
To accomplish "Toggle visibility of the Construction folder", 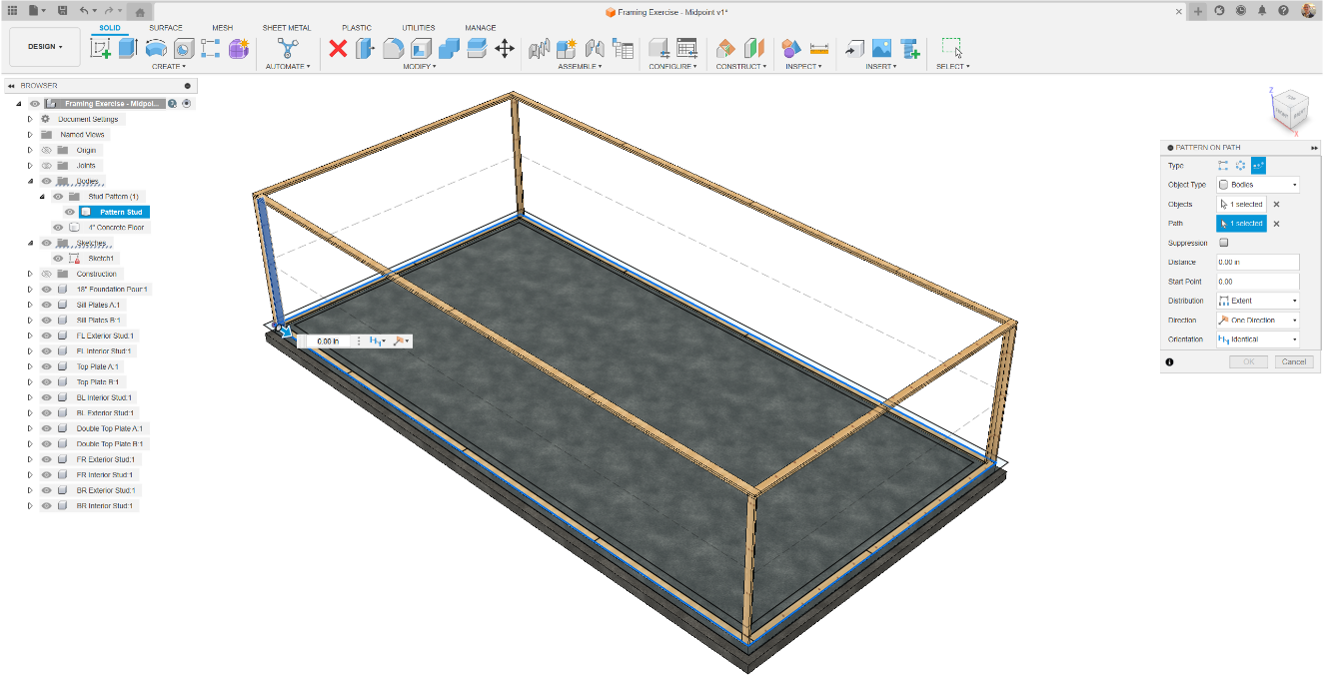I will (46, 274).
